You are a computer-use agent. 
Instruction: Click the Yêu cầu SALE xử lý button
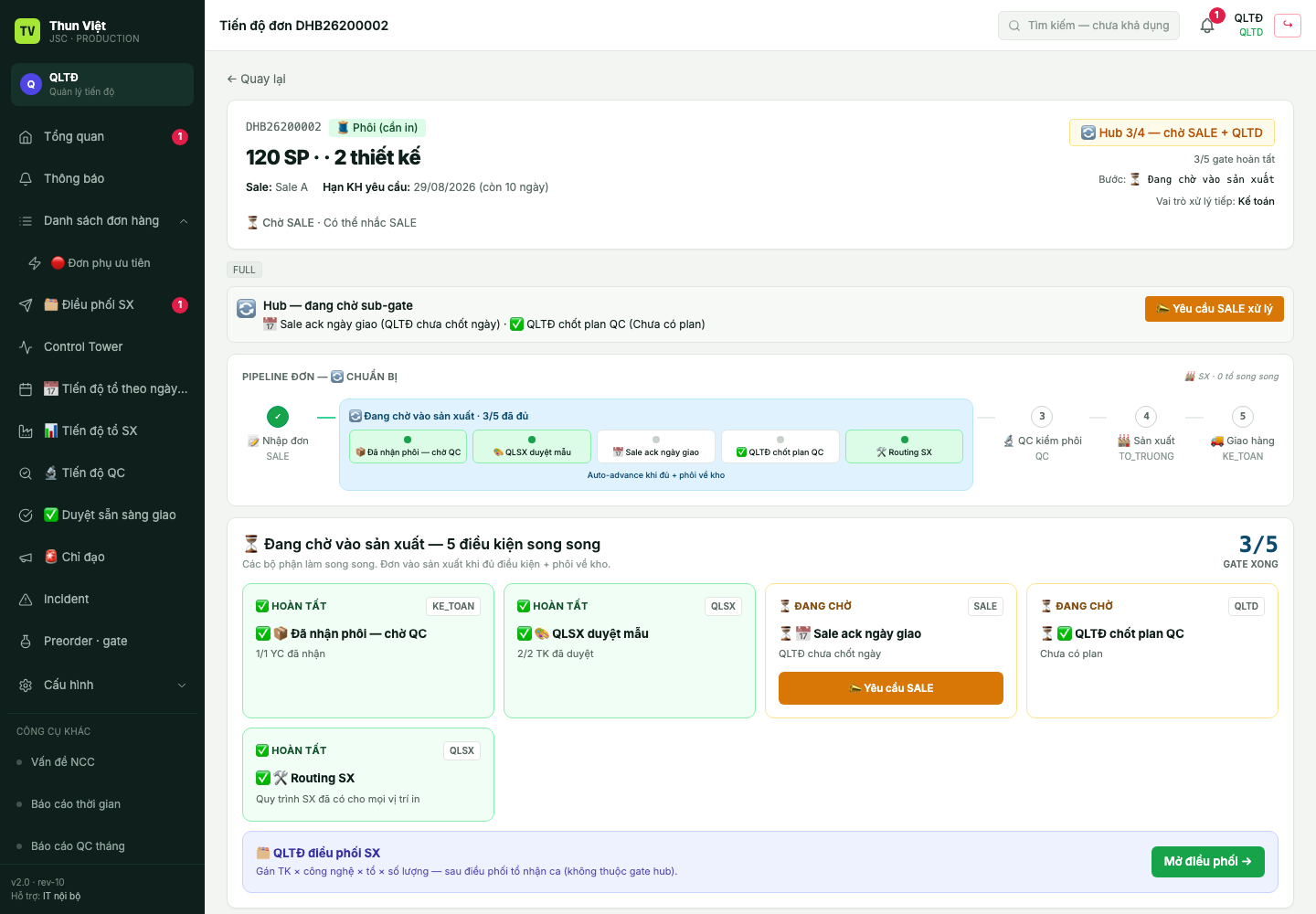(1215, 309)
